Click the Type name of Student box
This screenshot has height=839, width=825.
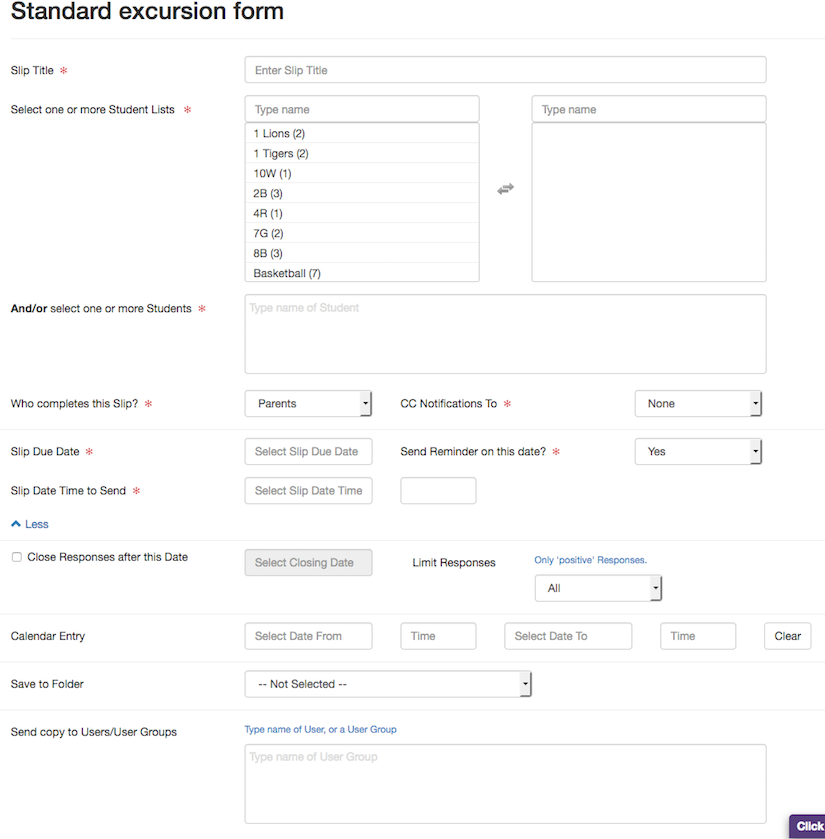(506, 334)
